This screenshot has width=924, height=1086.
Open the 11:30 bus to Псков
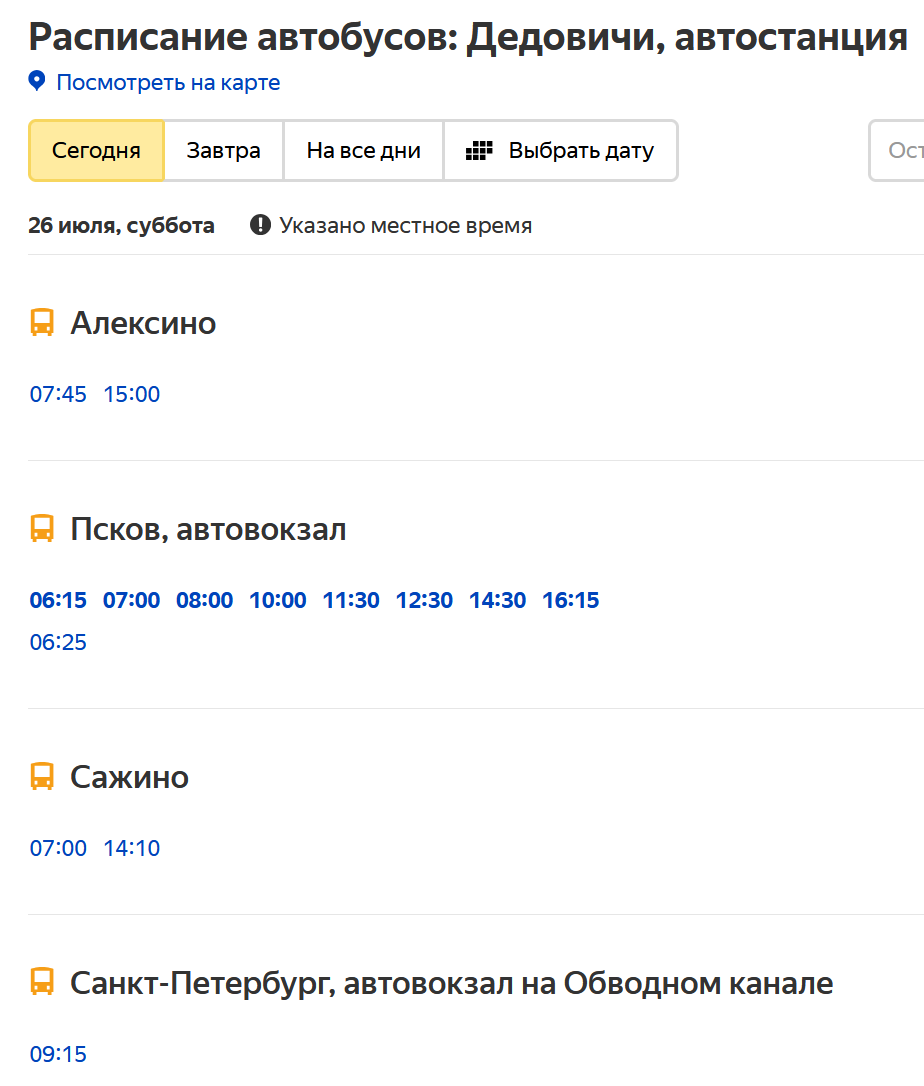coord(351,600)
